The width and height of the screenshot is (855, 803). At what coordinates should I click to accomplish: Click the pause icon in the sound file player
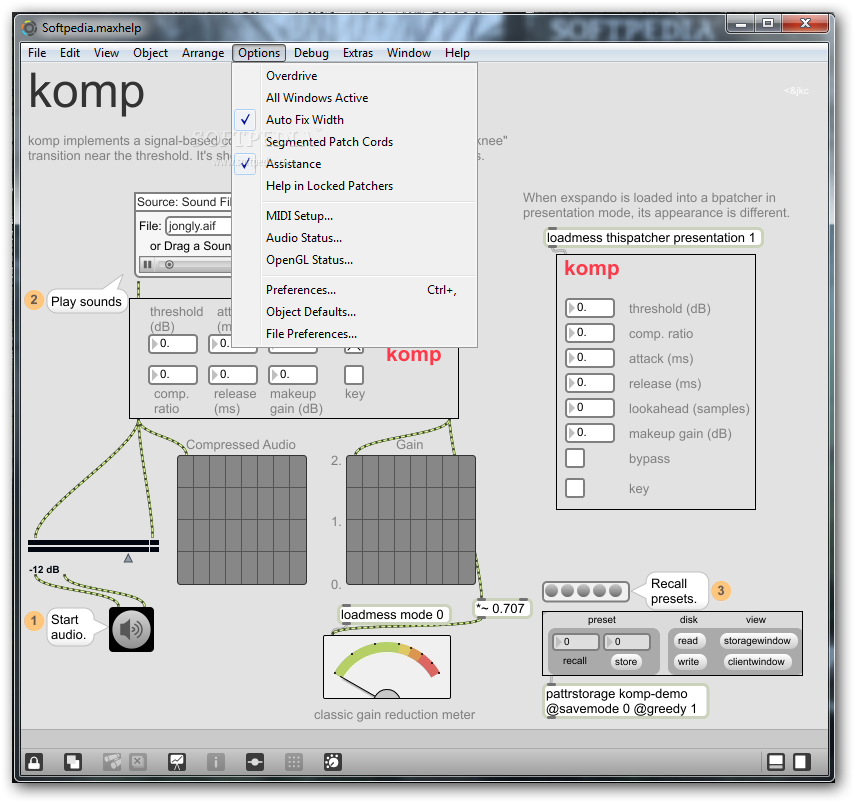[x=147, y=264]
